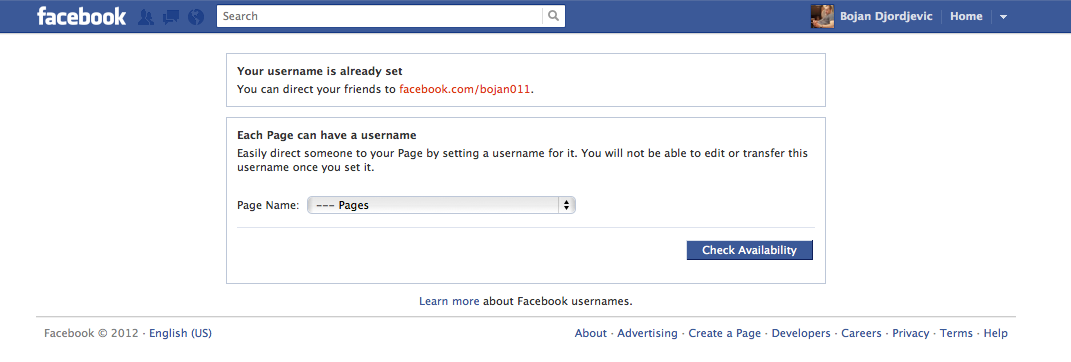Image resolution: width=1071 pixels, height=362 pixels.
Task: Expand the account dropdown arrow
Action: click(1003, 17)
